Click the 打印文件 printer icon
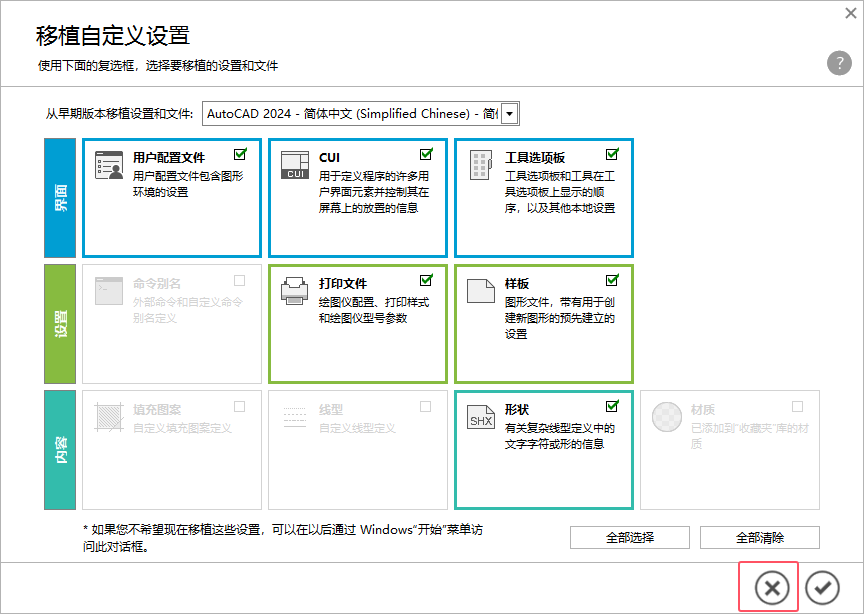The image size is (864, 614). pos(295,290)
